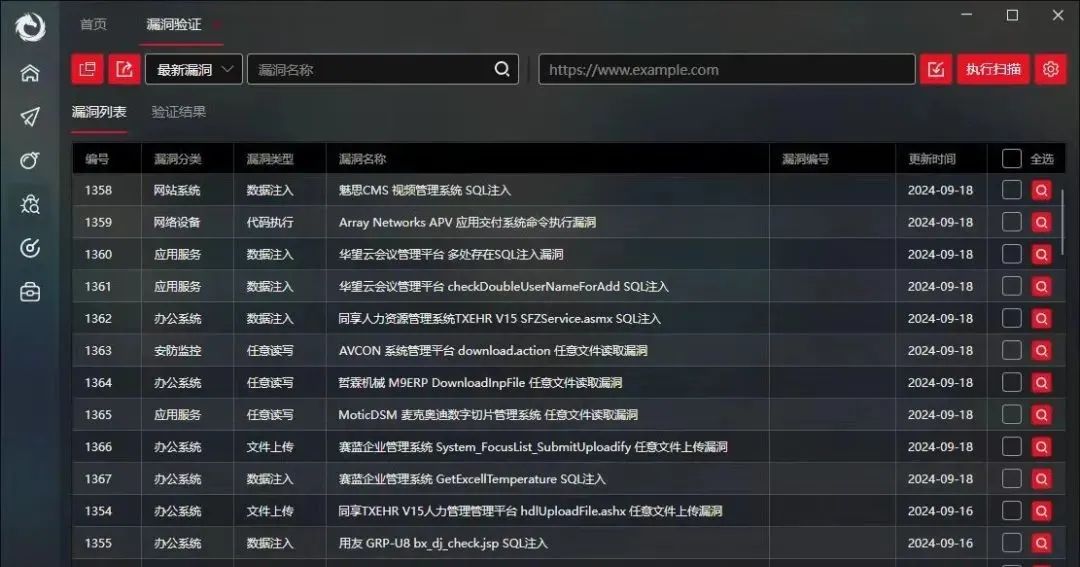The height and width of the screenshot is (567, 1080).
Task: Click the red copy-windows toolbar button
Action: [x=87, y=70]
